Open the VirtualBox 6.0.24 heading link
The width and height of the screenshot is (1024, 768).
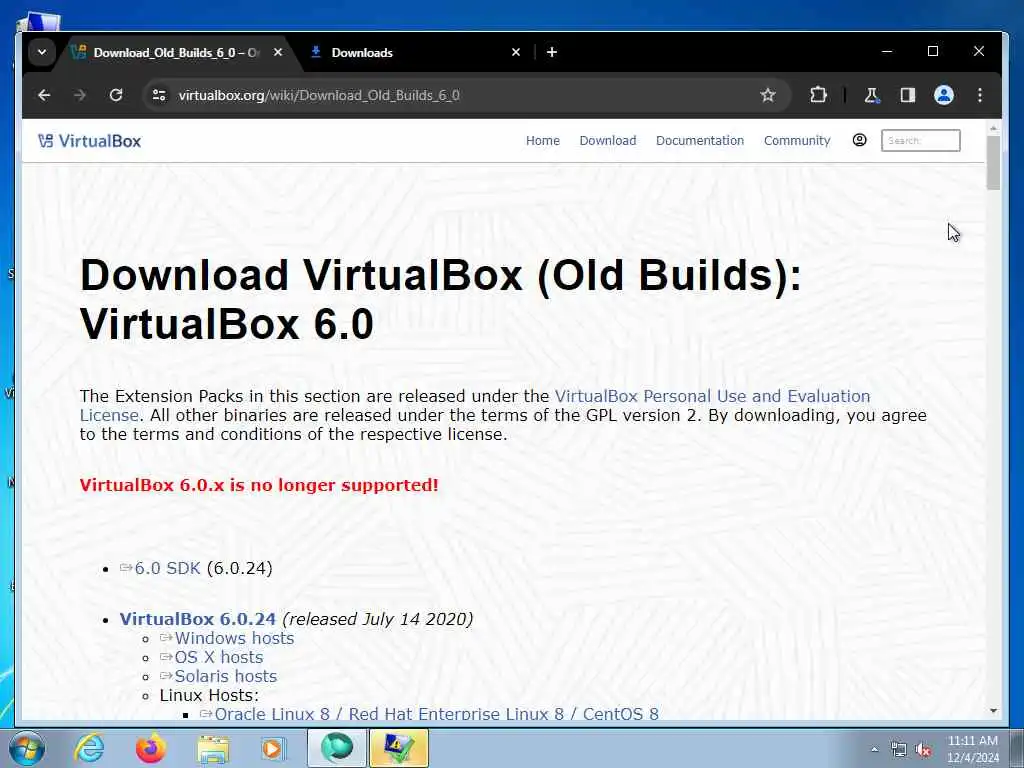point(198,619)
